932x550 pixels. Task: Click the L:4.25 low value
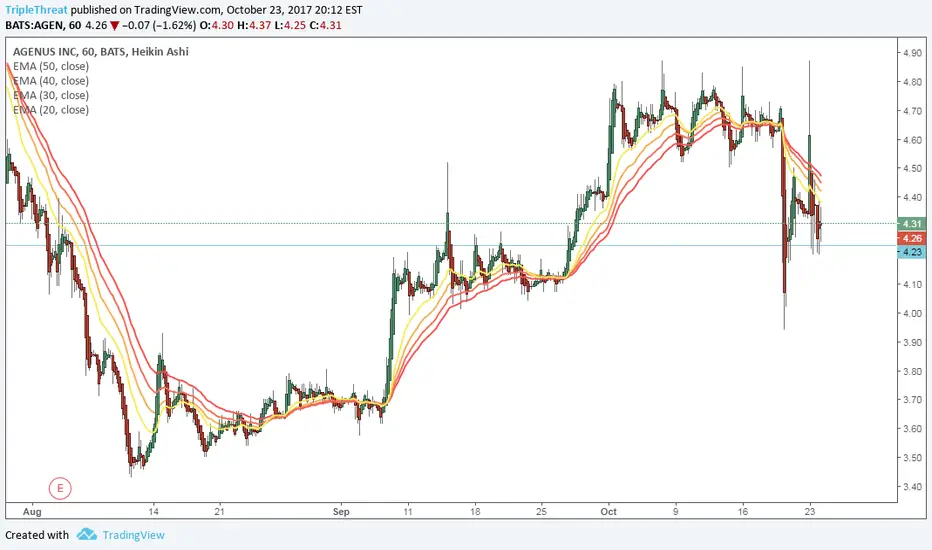[x=289, y=25]
